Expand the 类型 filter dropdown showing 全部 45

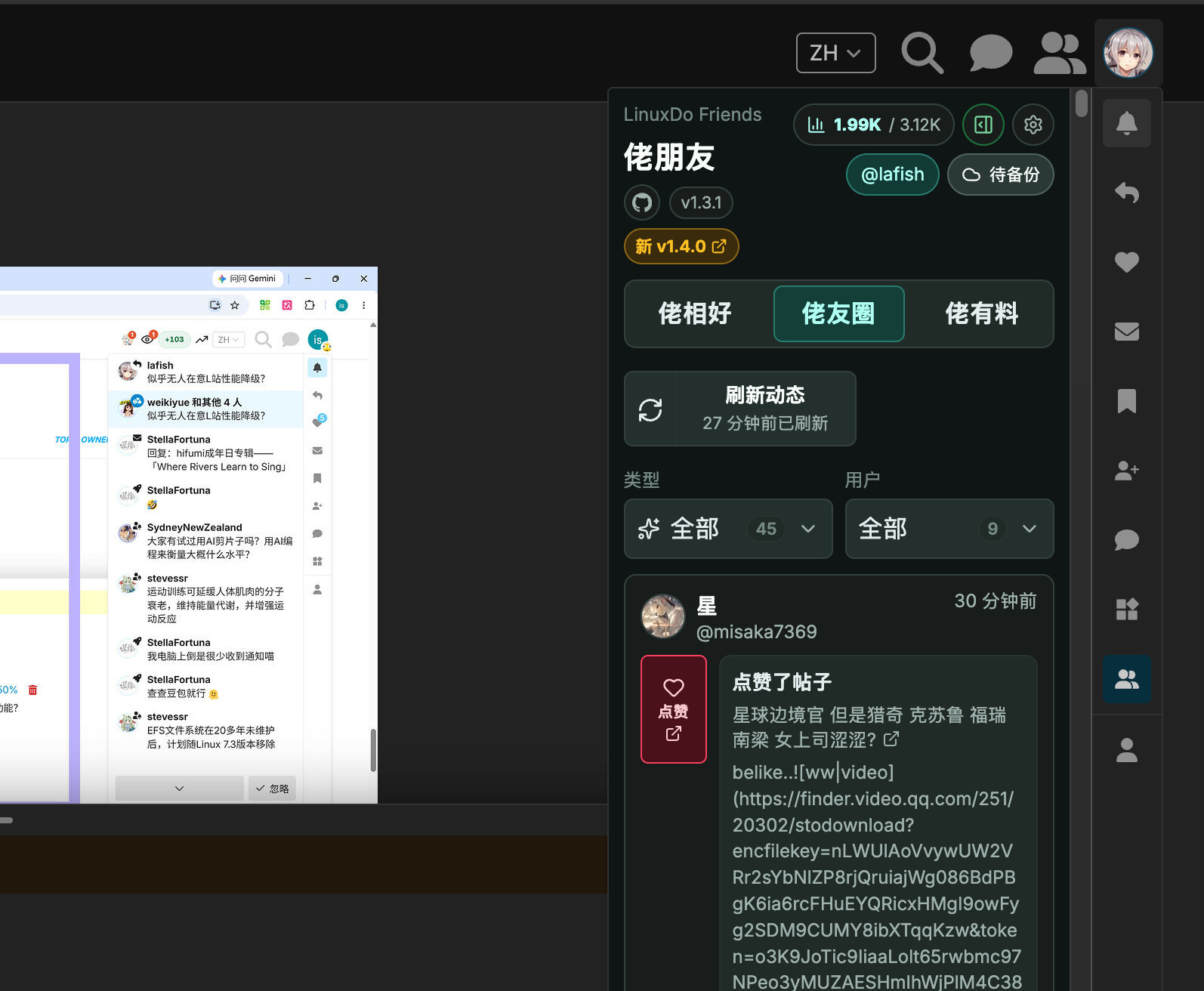728,529
